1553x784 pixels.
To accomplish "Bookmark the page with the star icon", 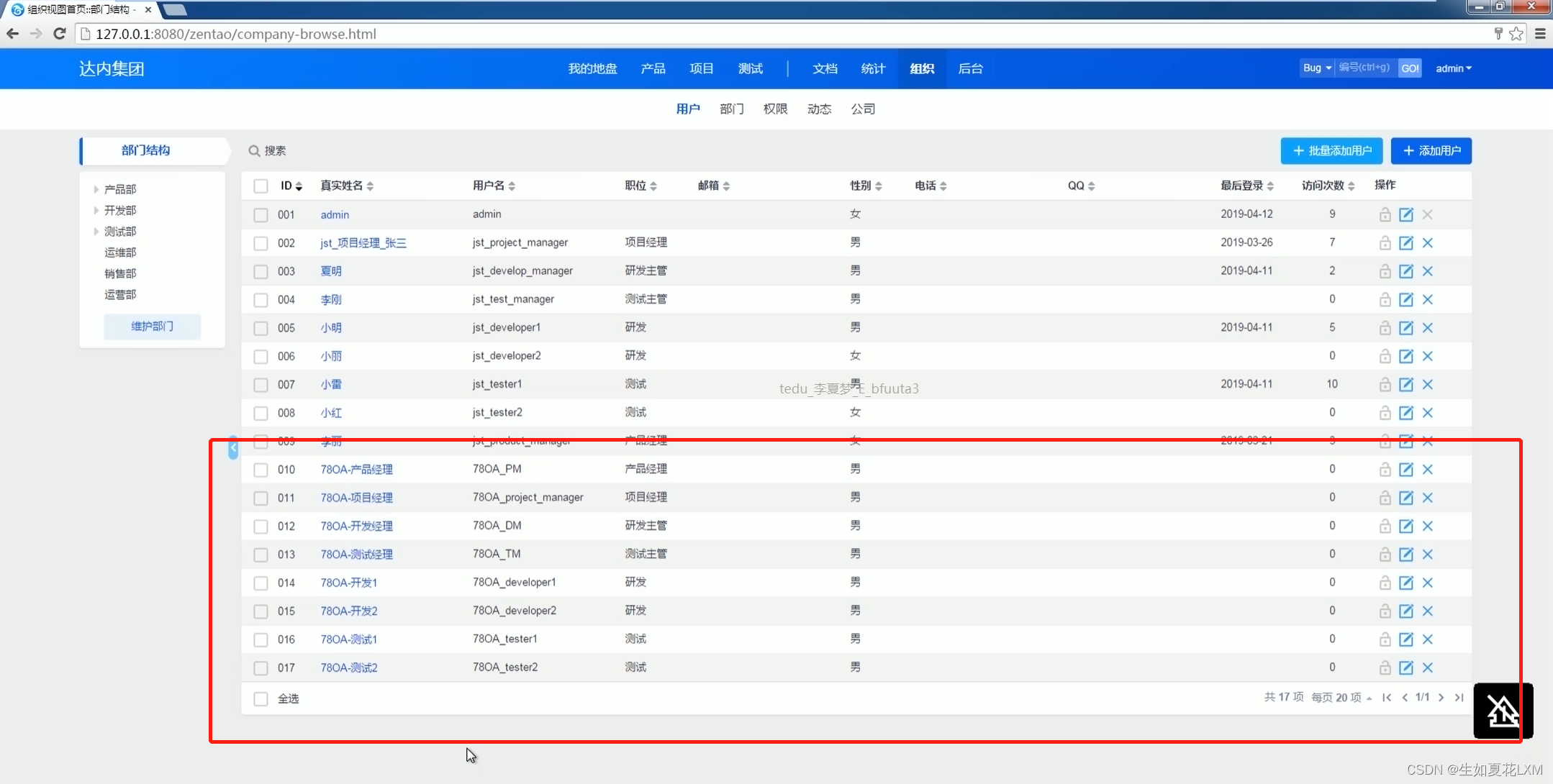I will pos(1516,34).
